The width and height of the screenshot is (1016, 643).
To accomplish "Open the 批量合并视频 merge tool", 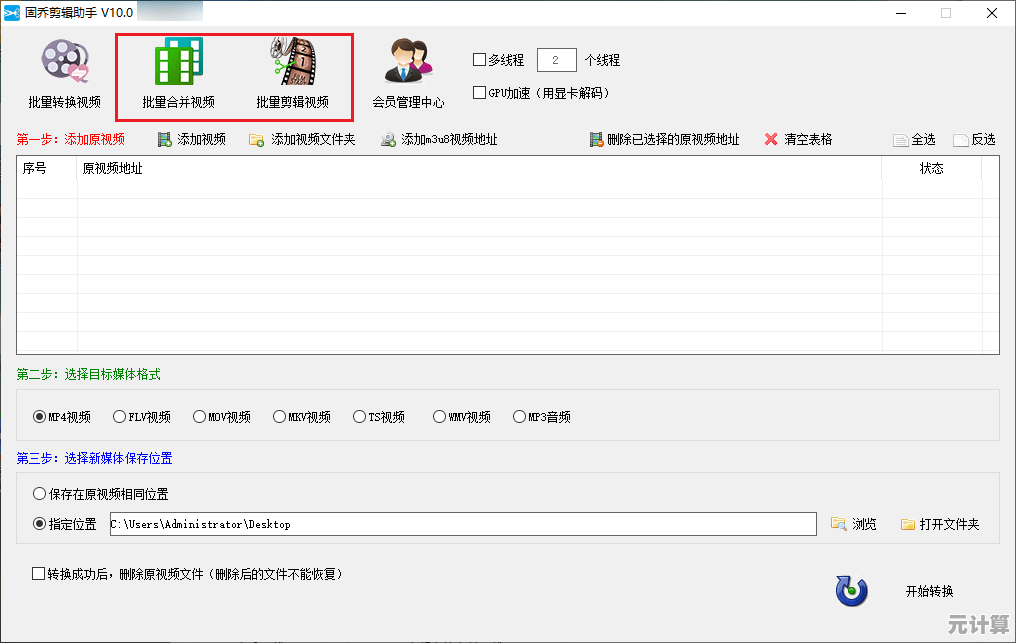I will coord(178,73).
